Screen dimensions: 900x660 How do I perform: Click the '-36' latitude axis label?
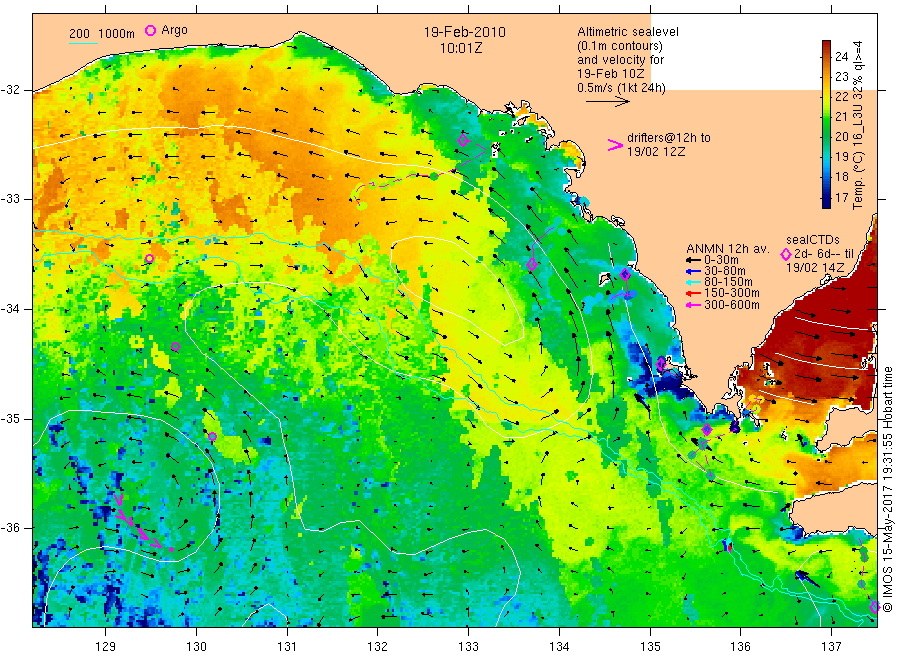[10, 528]
